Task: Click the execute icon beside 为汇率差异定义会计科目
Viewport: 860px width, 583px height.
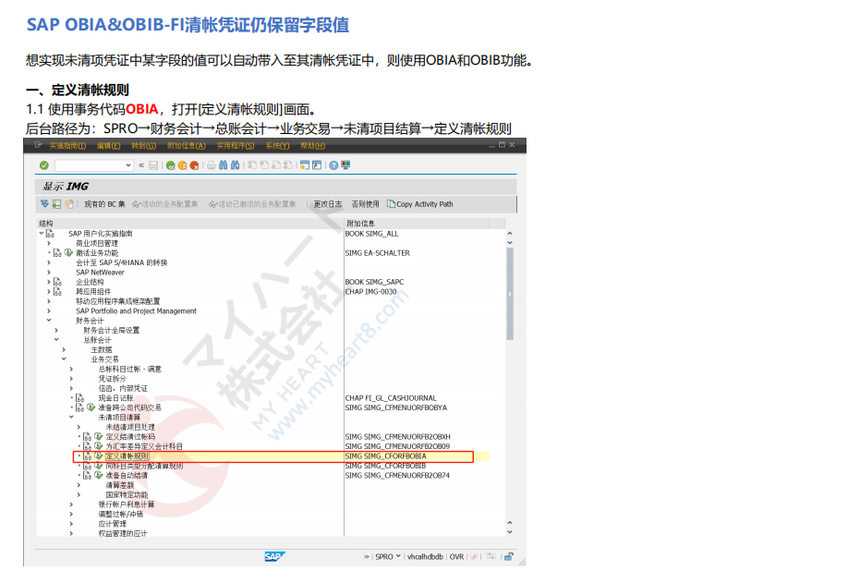Action: tap(99, 446)
